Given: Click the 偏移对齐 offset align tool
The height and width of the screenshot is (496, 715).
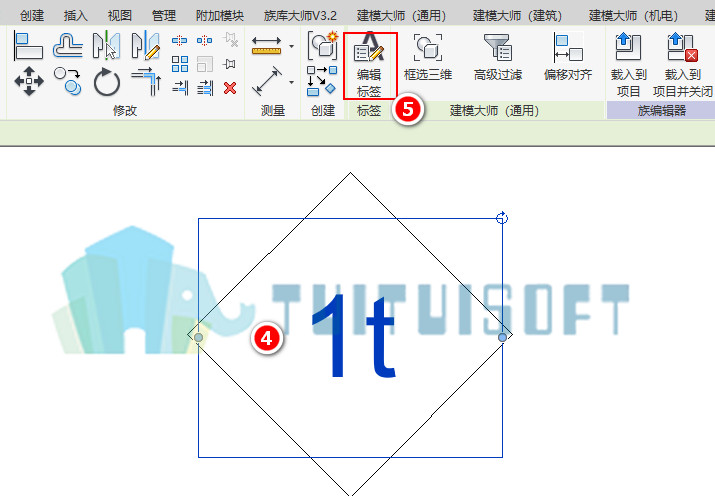Looking at the screenshot, I should click(568, 57).
